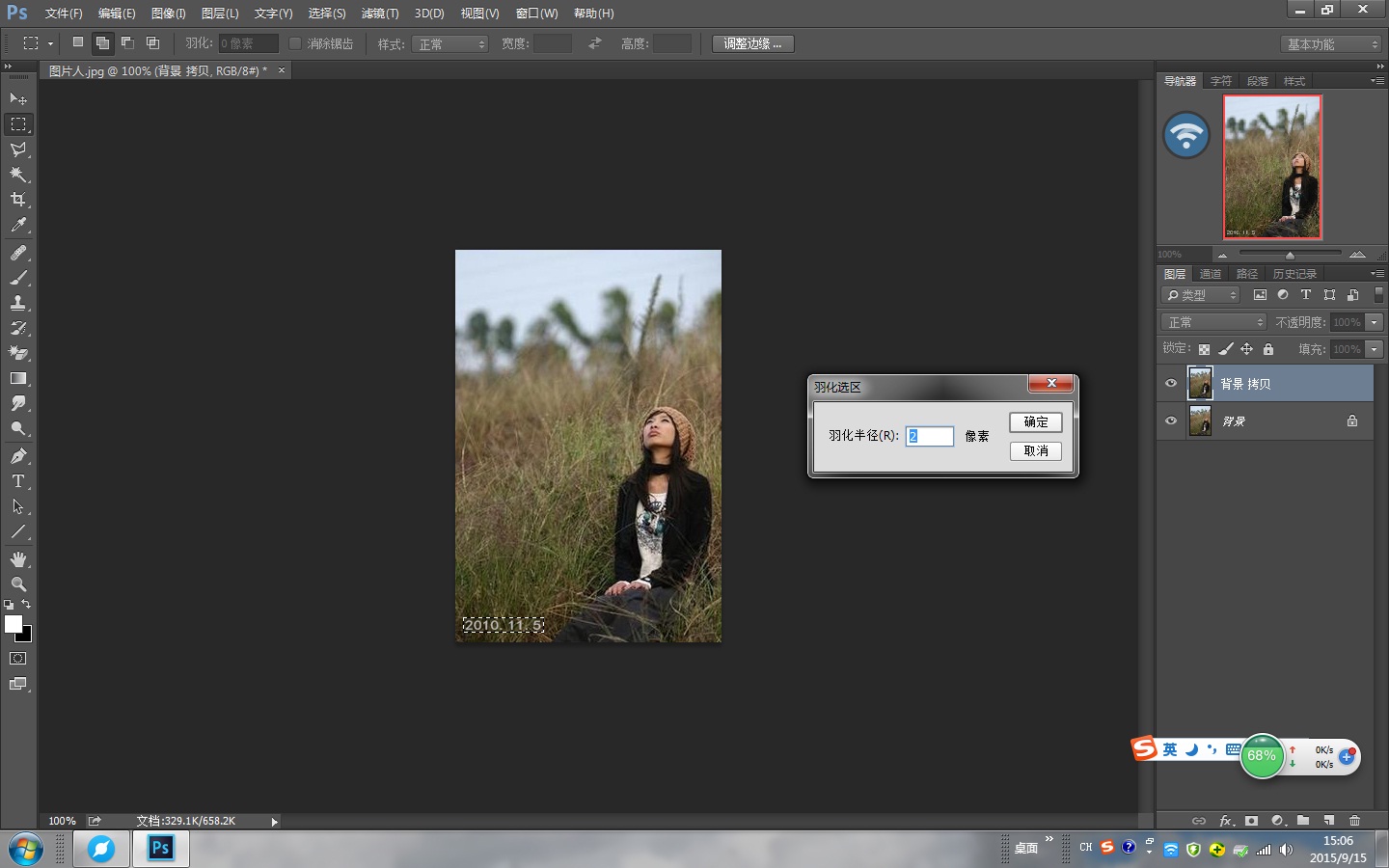Select the Brush tool
Screen dimensions: 1389x868
[18, 278]
